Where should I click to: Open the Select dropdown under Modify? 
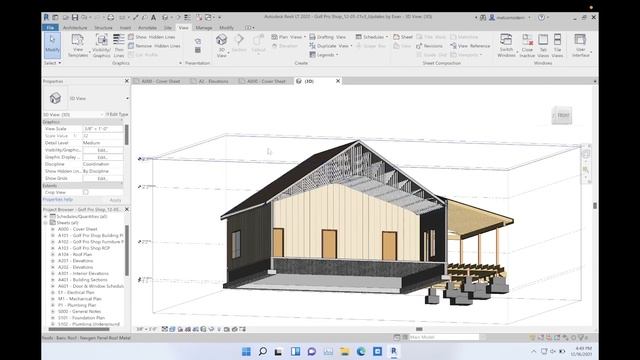point(52,63)
